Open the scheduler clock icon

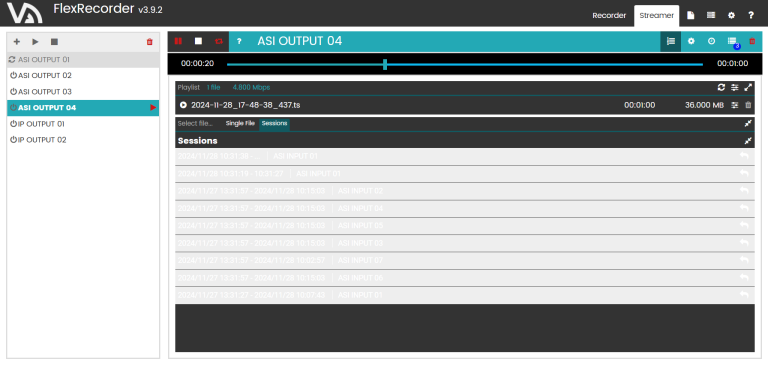tap(712, 41)
